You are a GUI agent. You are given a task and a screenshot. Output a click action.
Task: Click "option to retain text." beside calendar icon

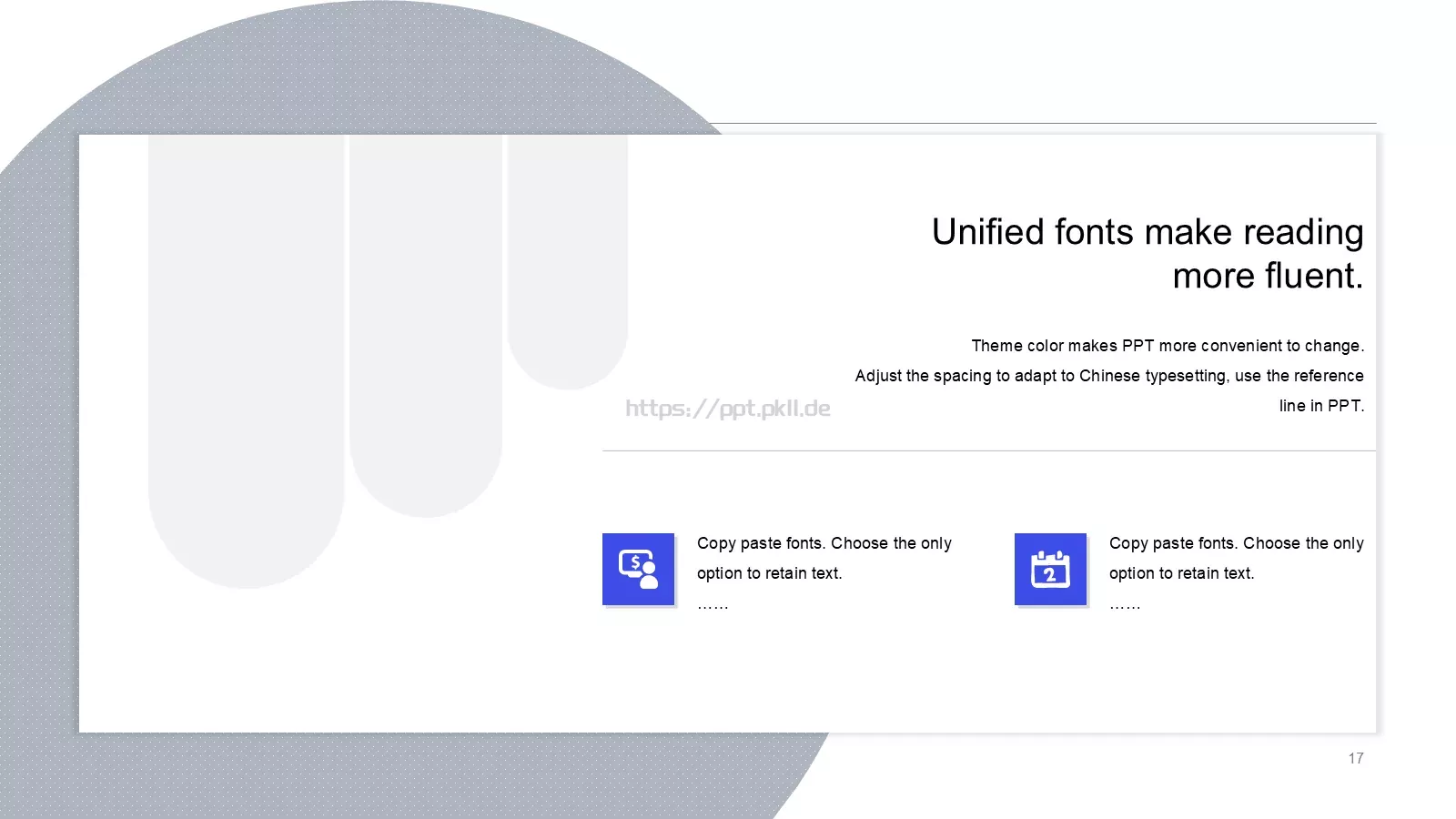1182,573
